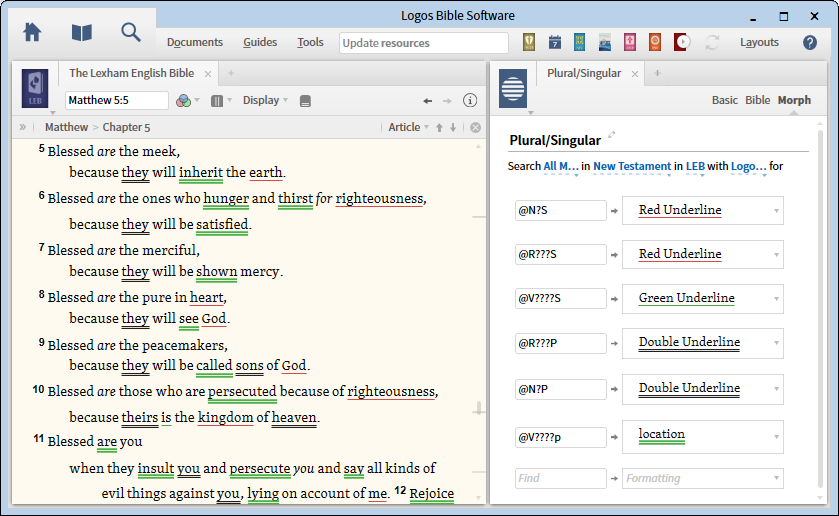Screen dimensions: 839x516
Task: Switch to the Bible search type
Action: point(757,100)
